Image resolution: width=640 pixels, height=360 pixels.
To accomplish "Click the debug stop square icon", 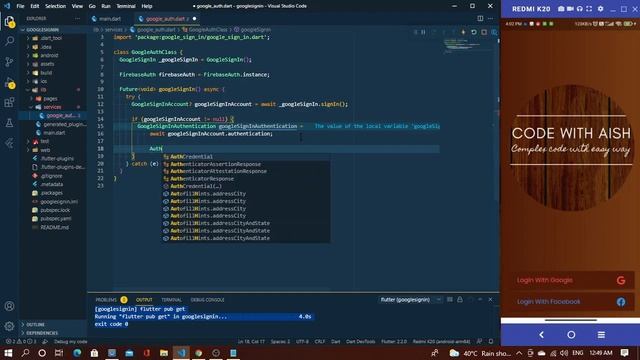I will pyautogui.click(x=484, y=32).
